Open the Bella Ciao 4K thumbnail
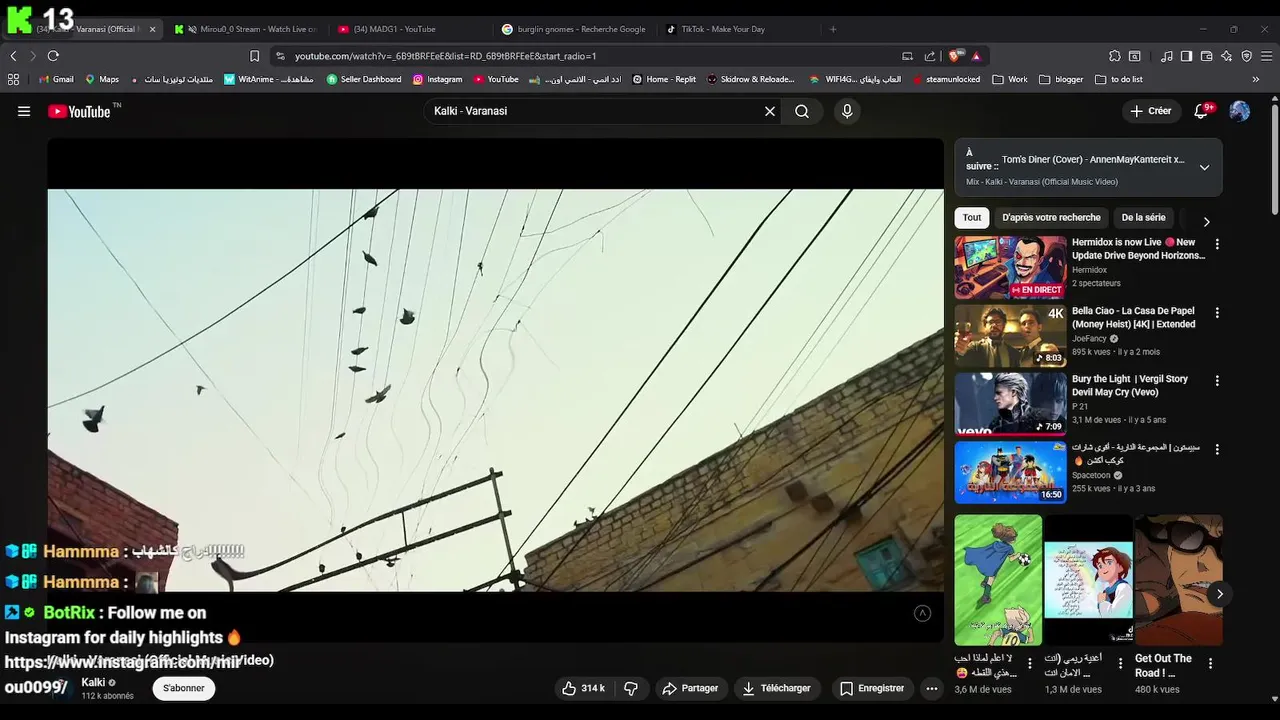 pos(1010,336)
